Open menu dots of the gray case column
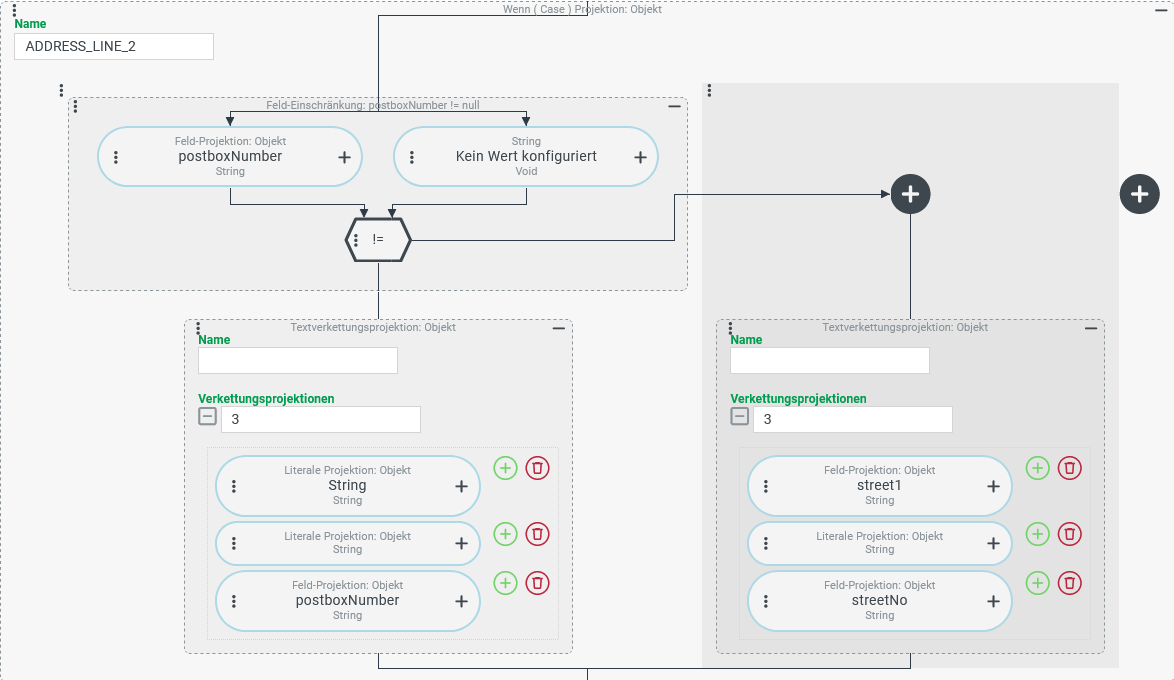 click(709, 91)
